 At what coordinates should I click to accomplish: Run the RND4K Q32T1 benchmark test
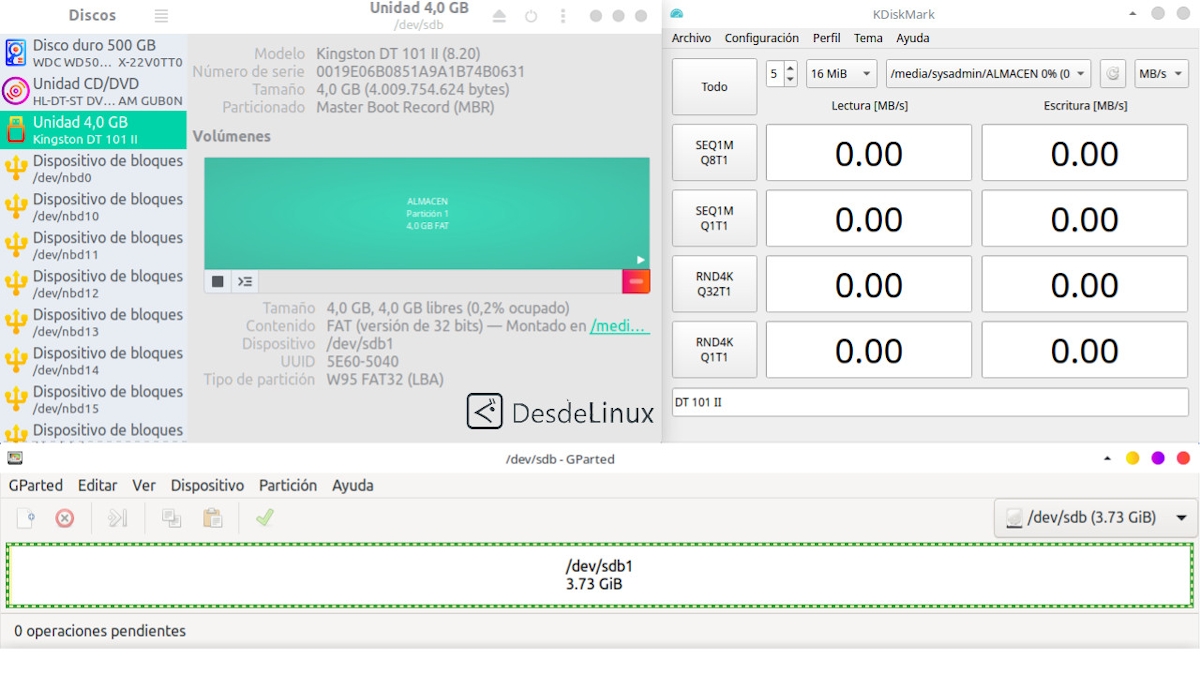click(x=714, y=284)
